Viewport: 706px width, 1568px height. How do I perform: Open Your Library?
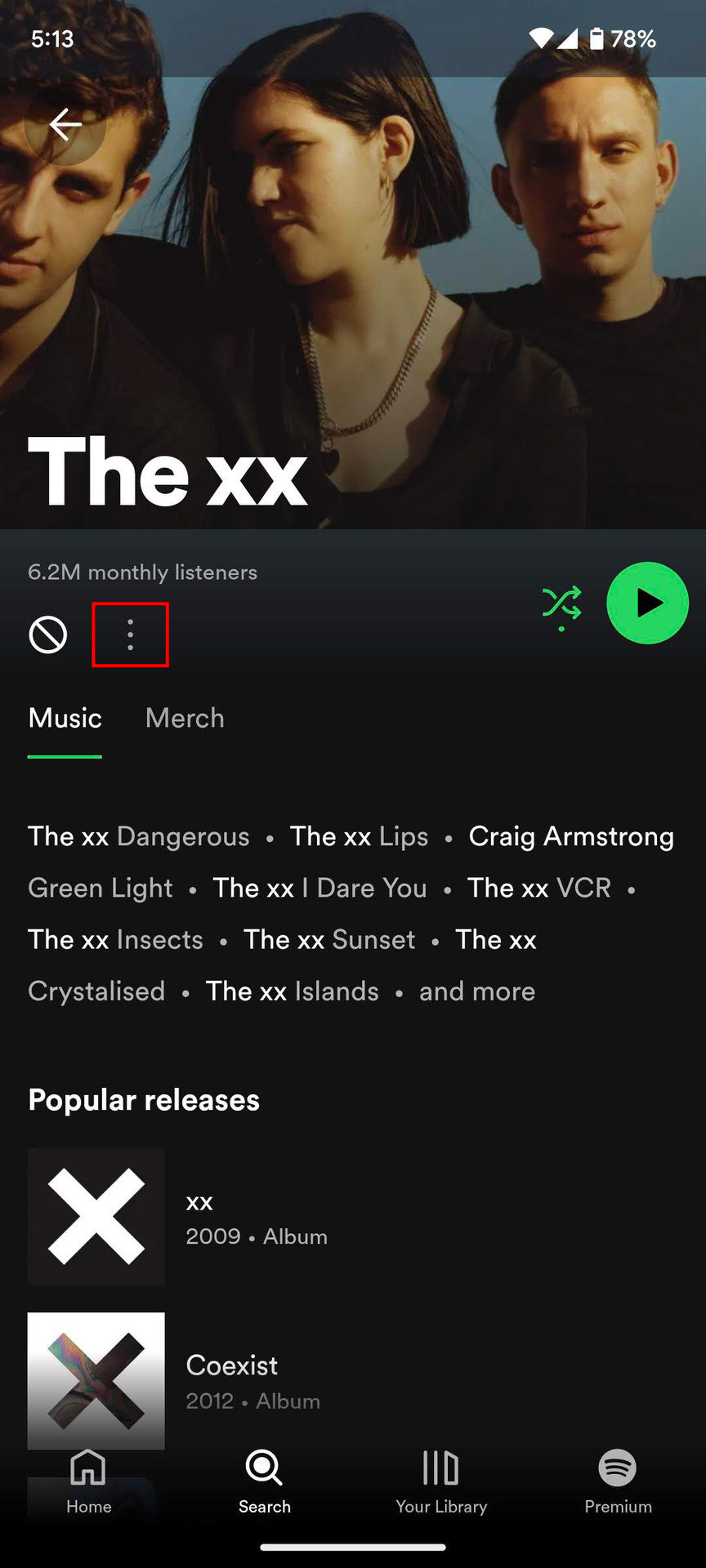tap(441, 1481)
